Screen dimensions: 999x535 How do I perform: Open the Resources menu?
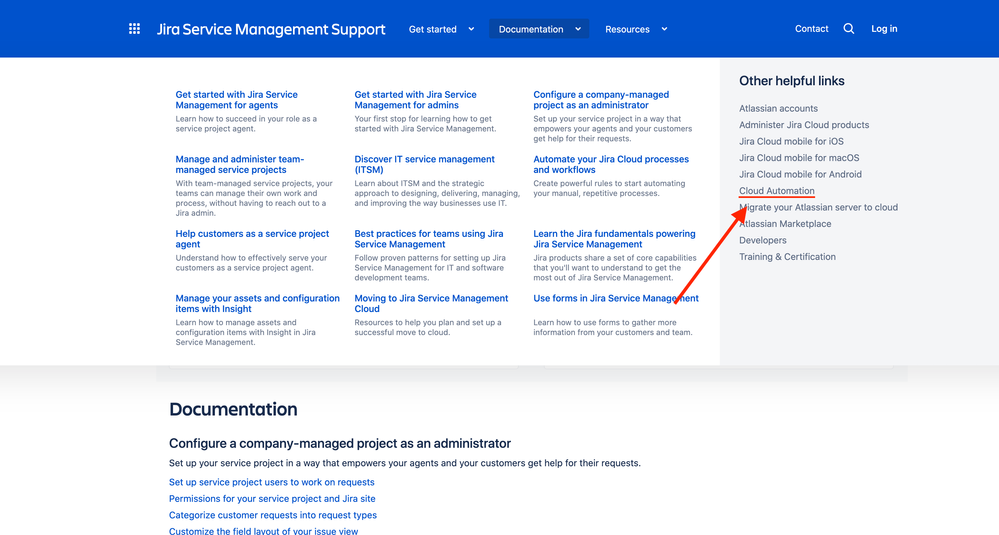point(628,29)
